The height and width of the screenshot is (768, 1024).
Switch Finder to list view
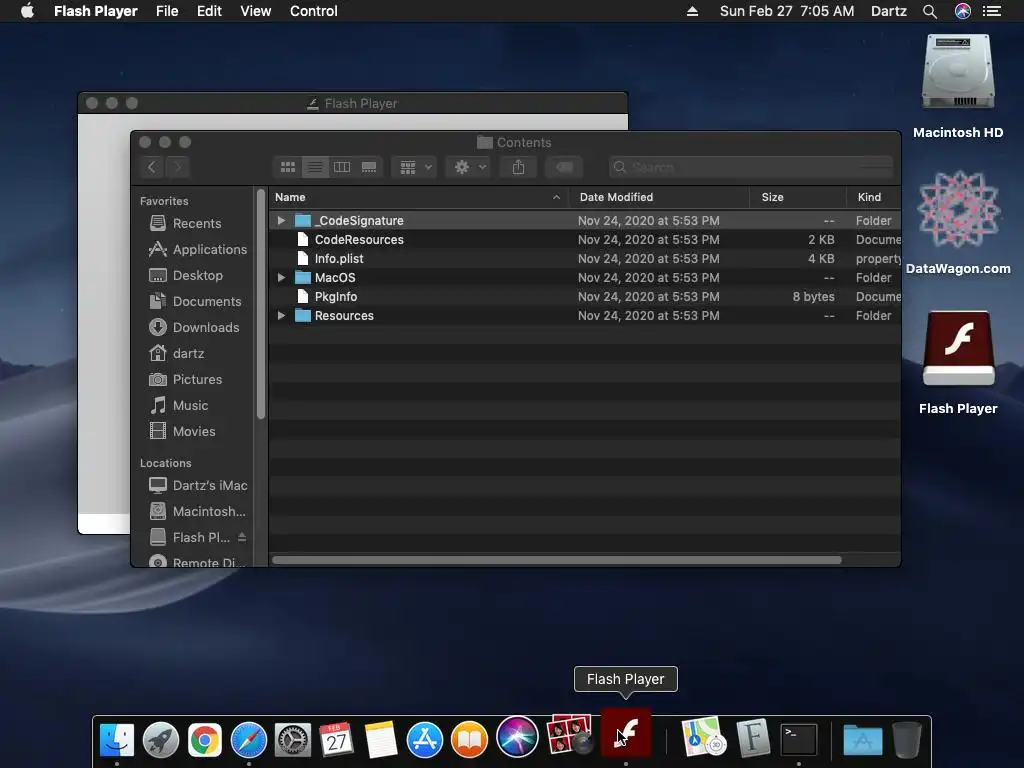coord(315,167)
